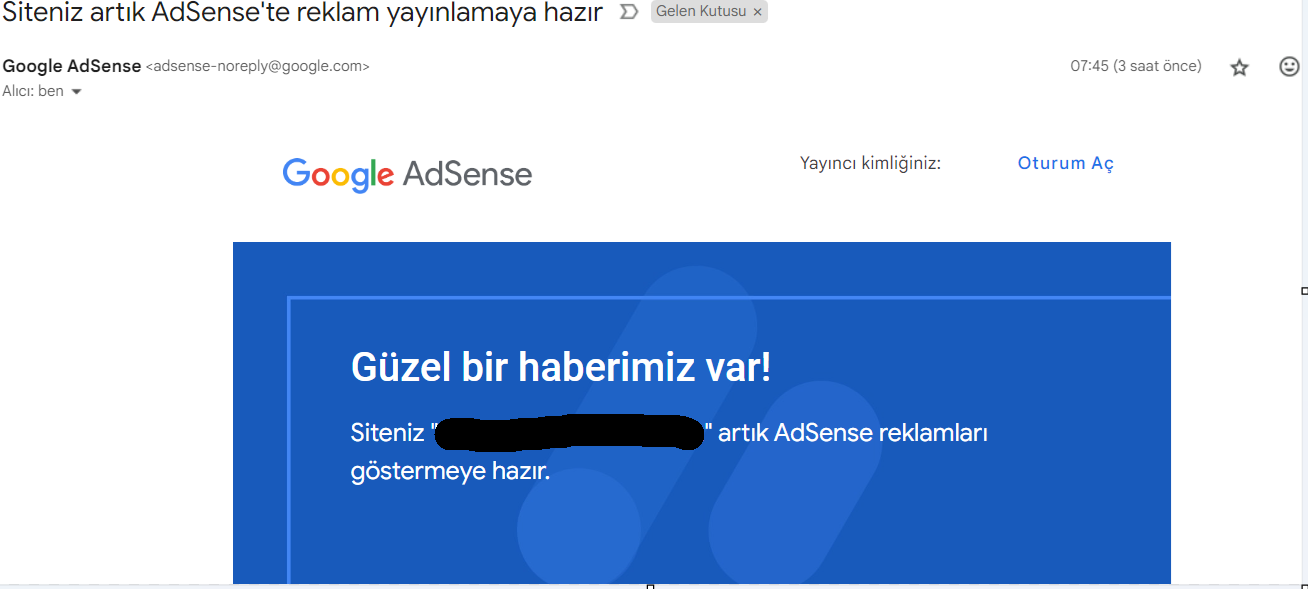Click the email subject line
This screenshot has height=589, width=1308.
[x=303, y=13]
